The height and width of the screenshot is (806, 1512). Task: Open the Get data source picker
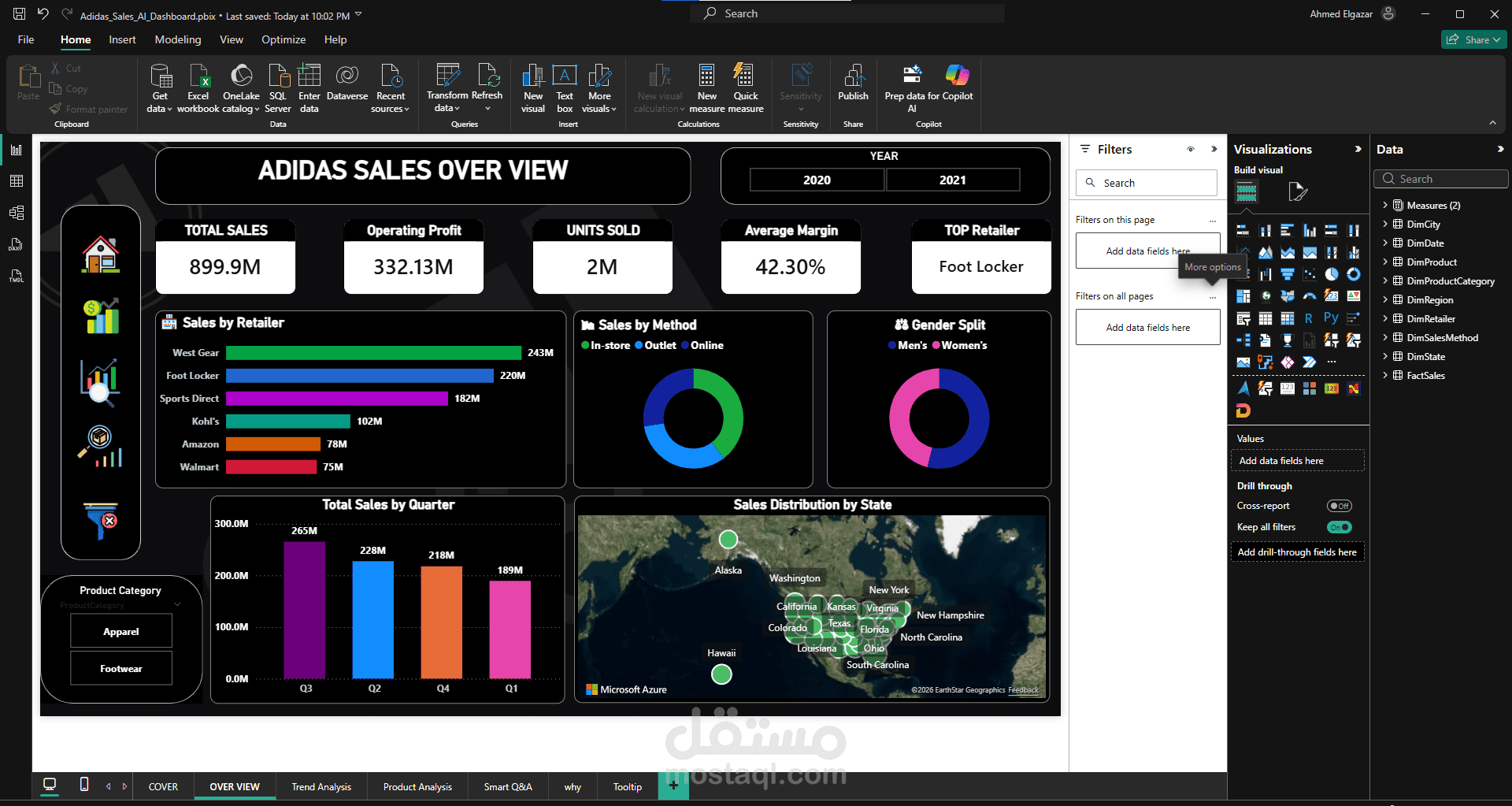[161, 88]
